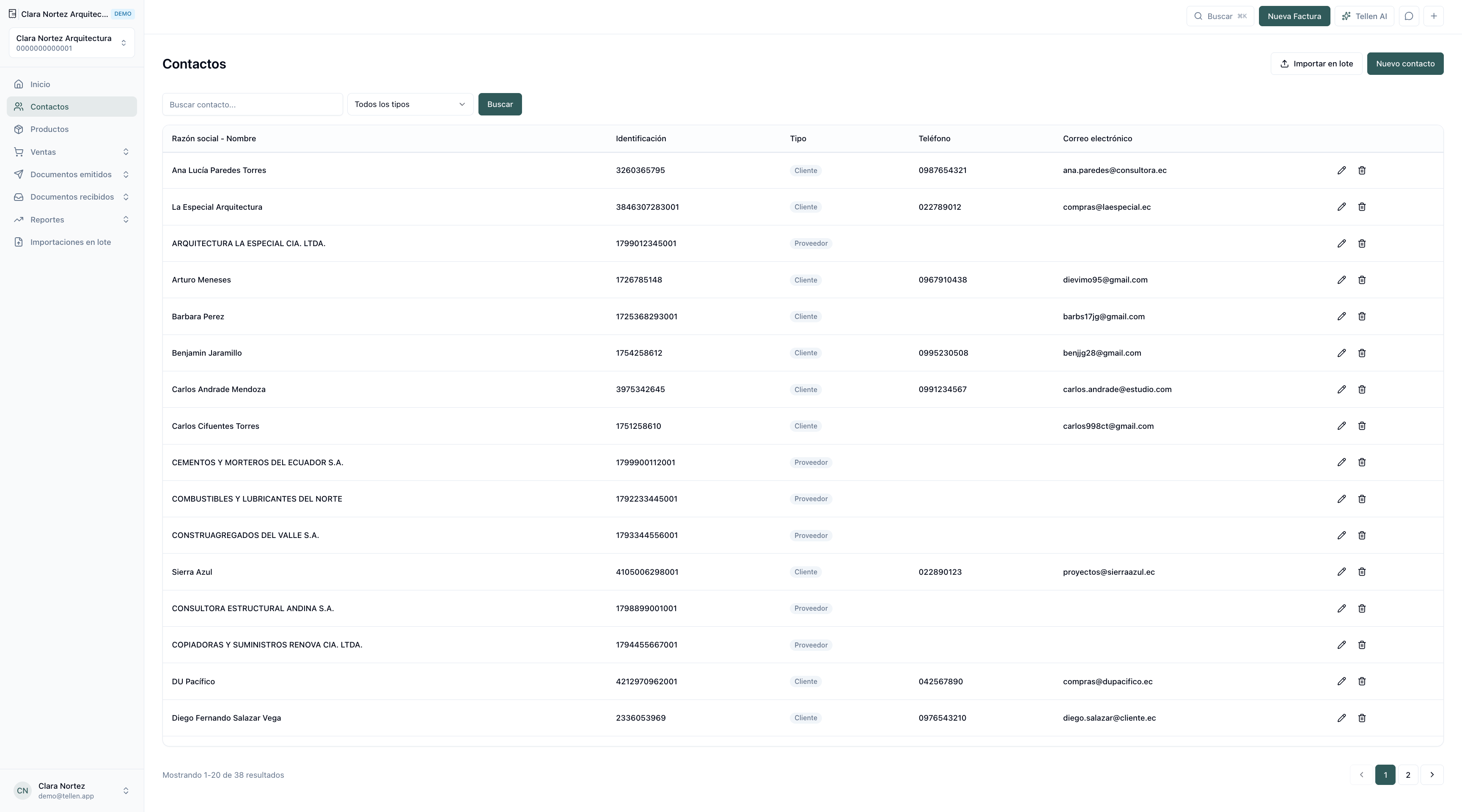
Task: Click identification 2336053969
Action: [x=641, y=718]
